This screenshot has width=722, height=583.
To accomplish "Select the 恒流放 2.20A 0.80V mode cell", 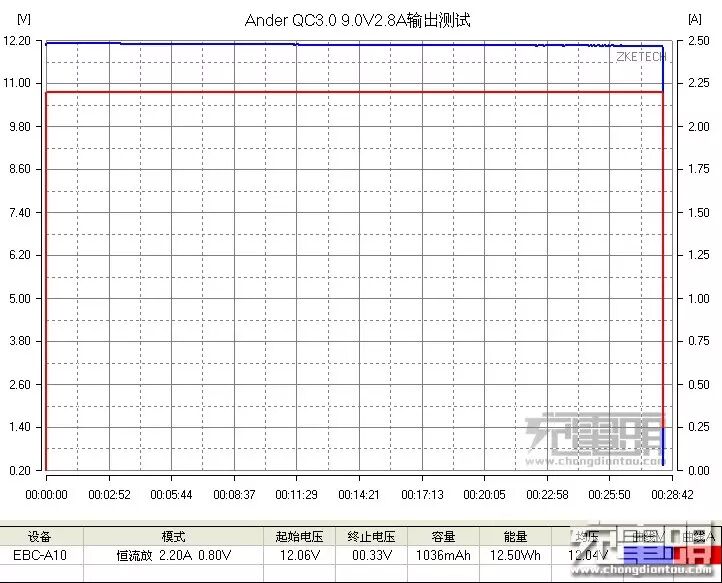I will 173,555.
